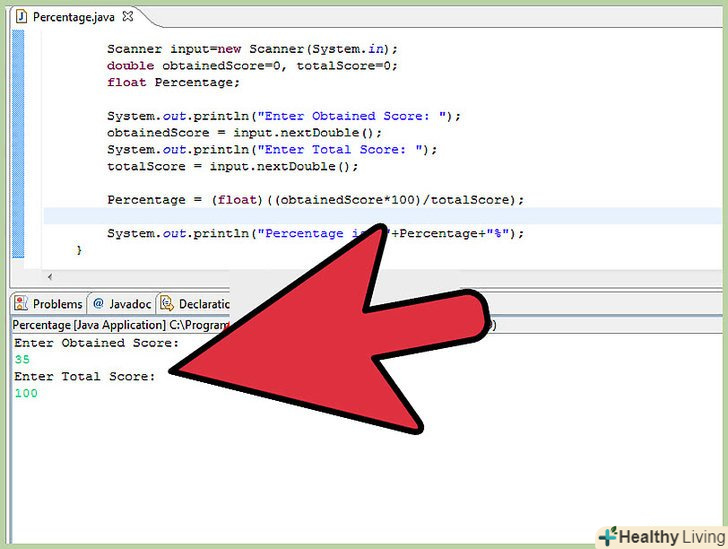
Task: Click the 'obtainedScore = input.nextDouble();' line
Action: click(244, 133)
